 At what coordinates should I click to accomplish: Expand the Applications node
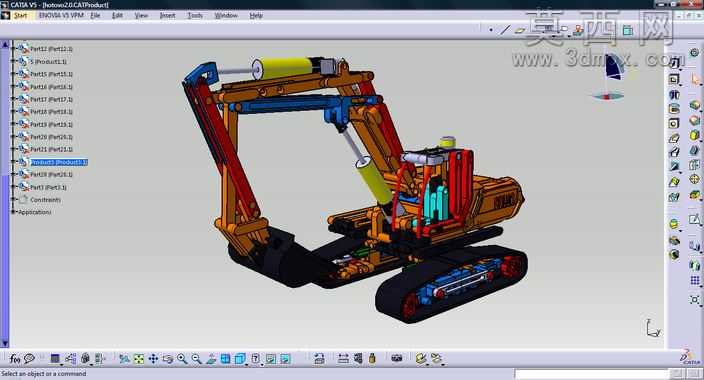pos(13,212)
